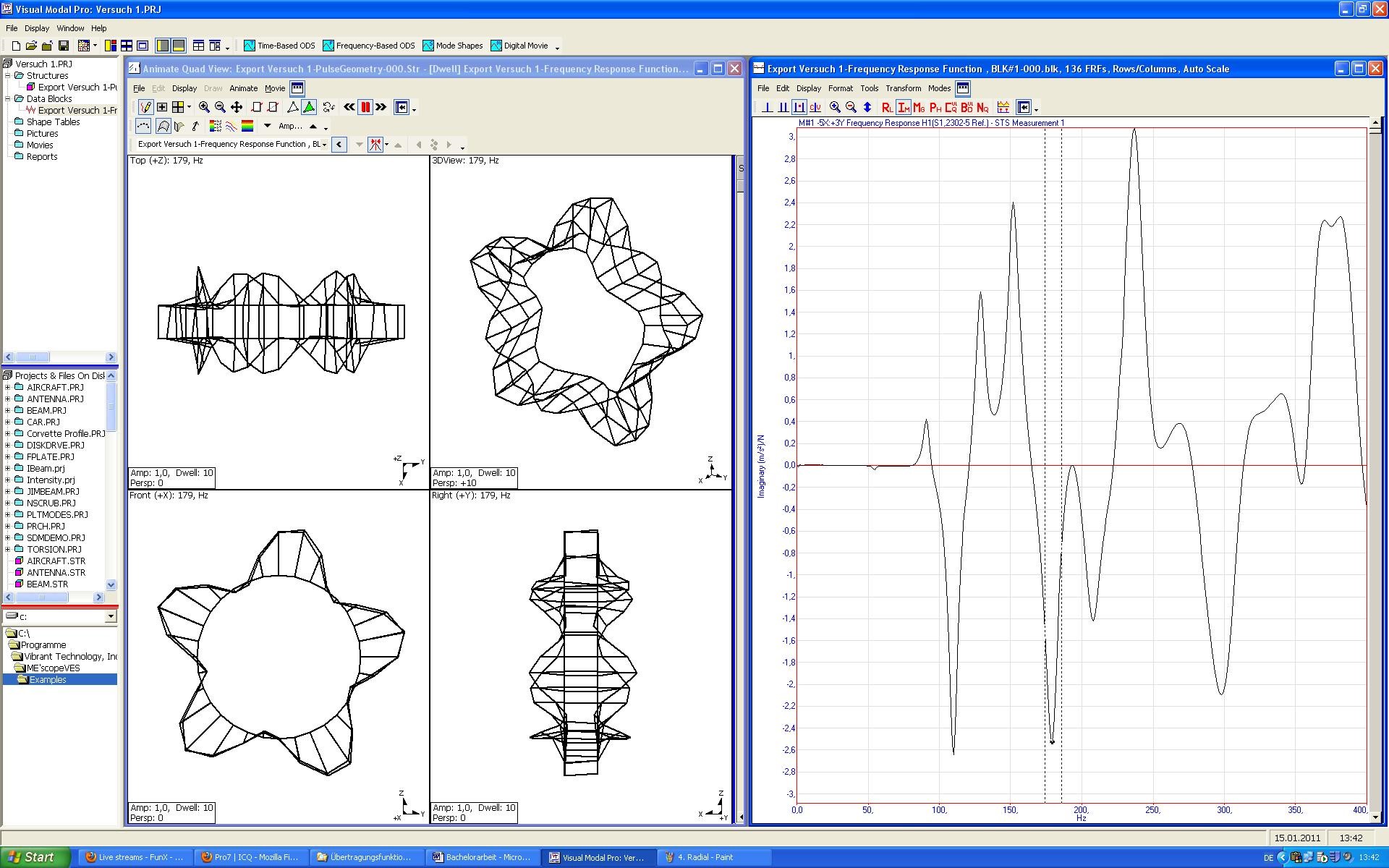This screenshot has width=1389, height=868.
Task: Click the colored contour bands icon
Action: (247, 126)
